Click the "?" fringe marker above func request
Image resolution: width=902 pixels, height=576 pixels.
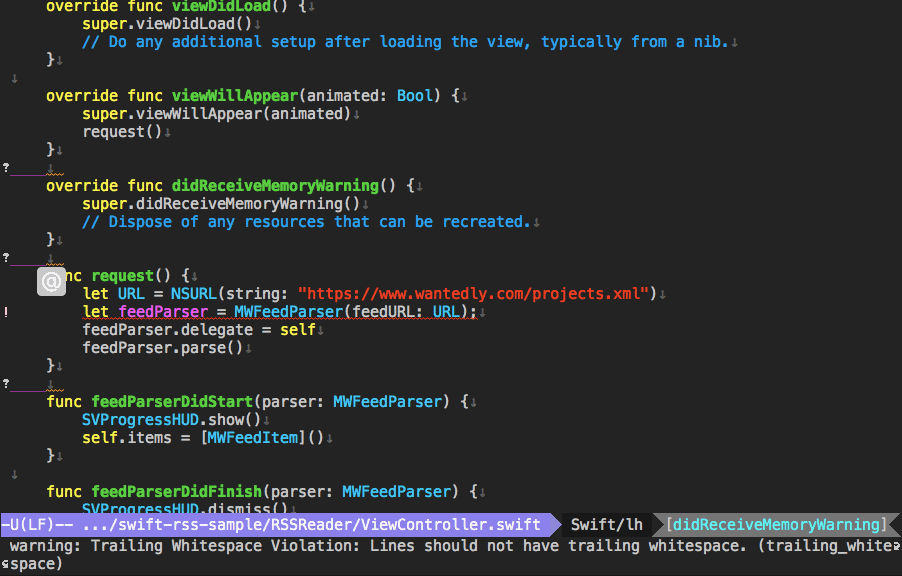tap(6, 256)
